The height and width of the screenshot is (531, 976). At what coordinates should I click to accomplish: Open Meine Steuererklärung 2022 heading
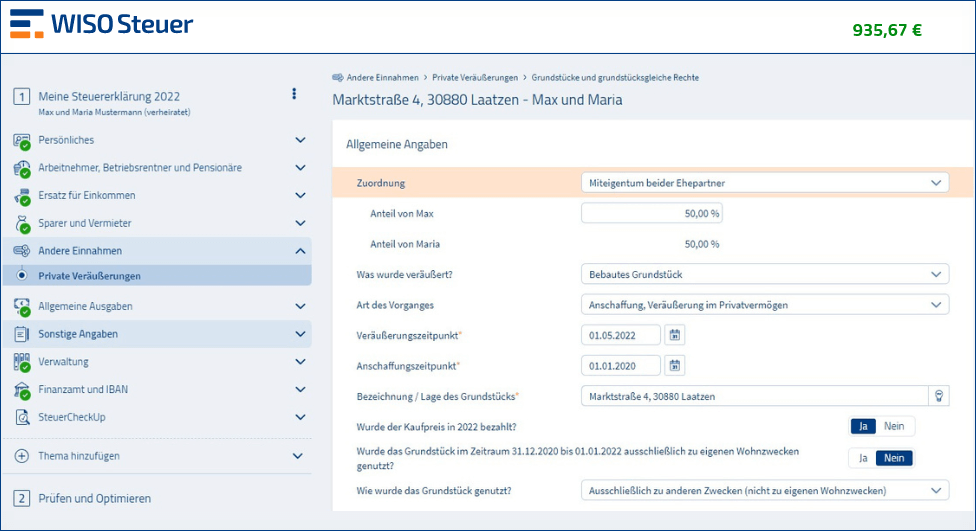tap(109, 96)
